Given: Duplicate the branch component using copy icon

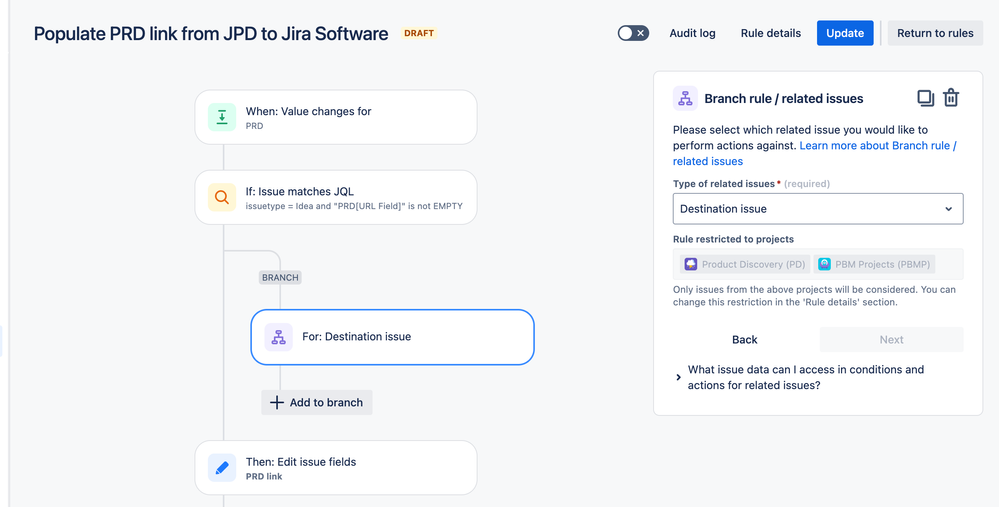Looking at the screenshot, I should (x=925, y=98).
